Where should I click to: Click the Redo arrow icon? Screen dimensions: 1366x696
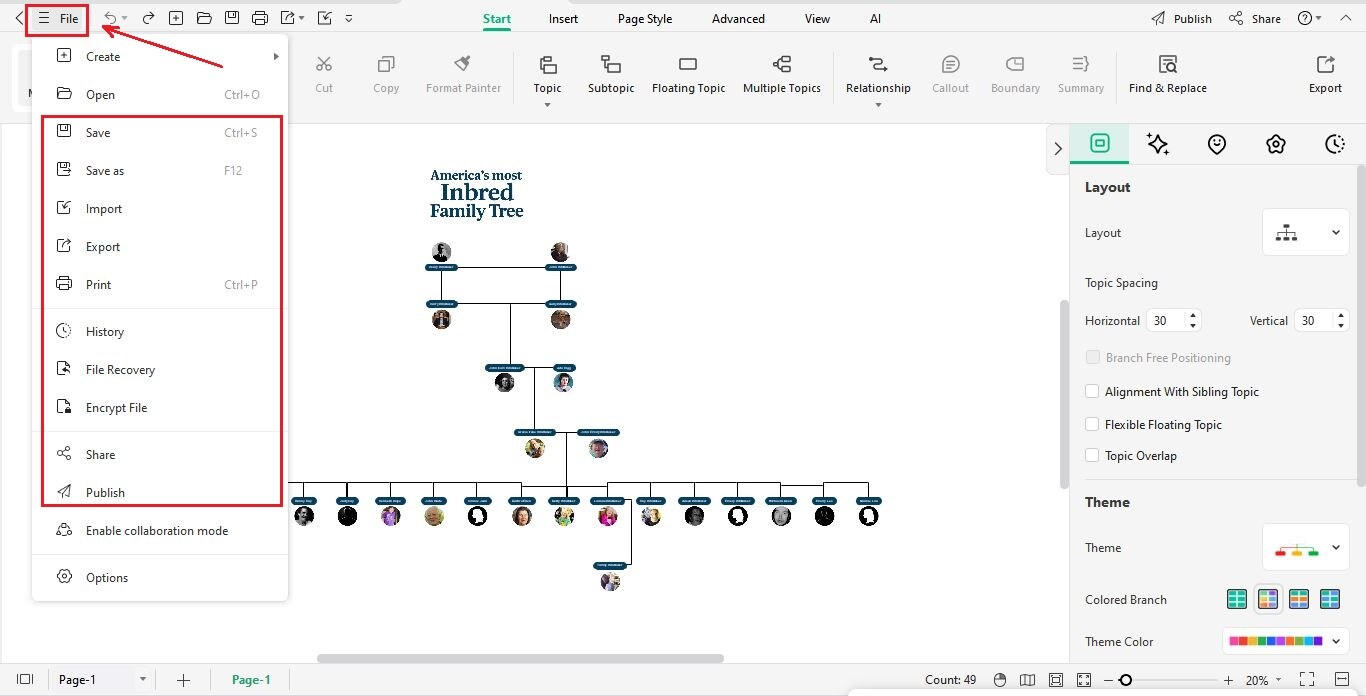pos(148,18)
